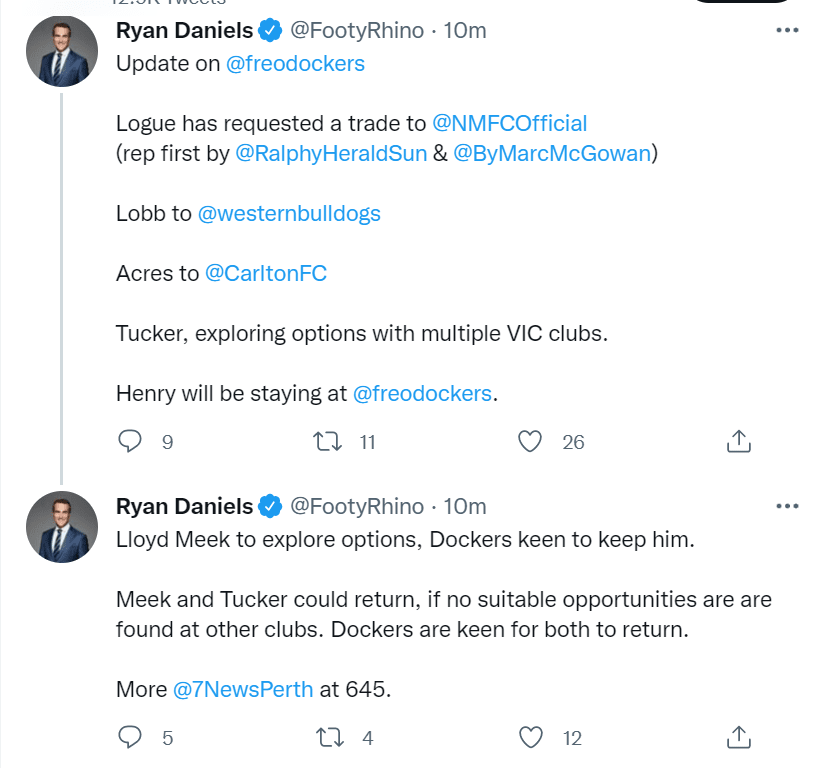
Task: Open the @NMFCOfficial mention link
Action: tap(509, 124)
